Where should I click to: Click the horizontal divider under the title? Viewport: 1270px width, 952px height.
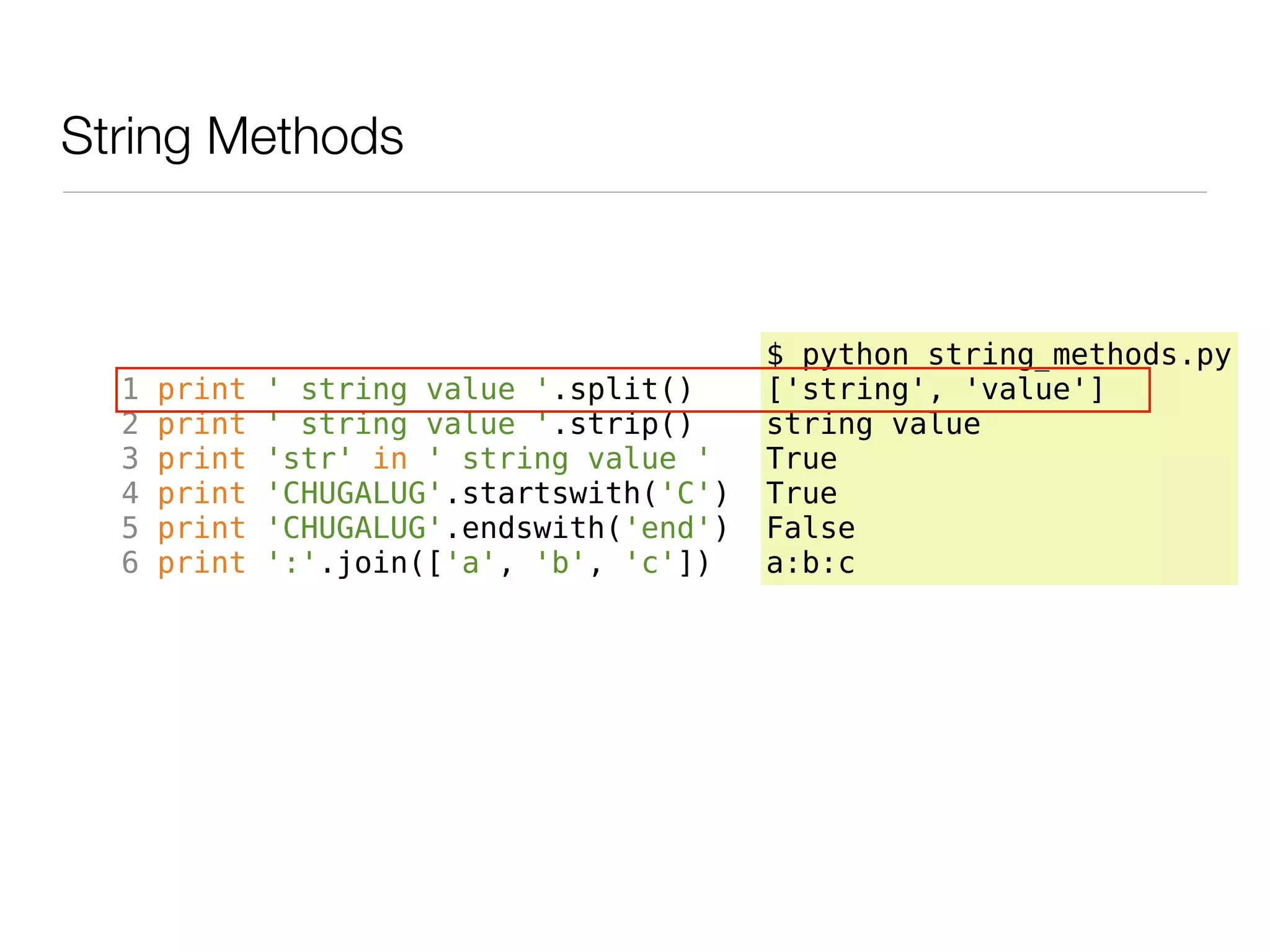pos(634,192)
